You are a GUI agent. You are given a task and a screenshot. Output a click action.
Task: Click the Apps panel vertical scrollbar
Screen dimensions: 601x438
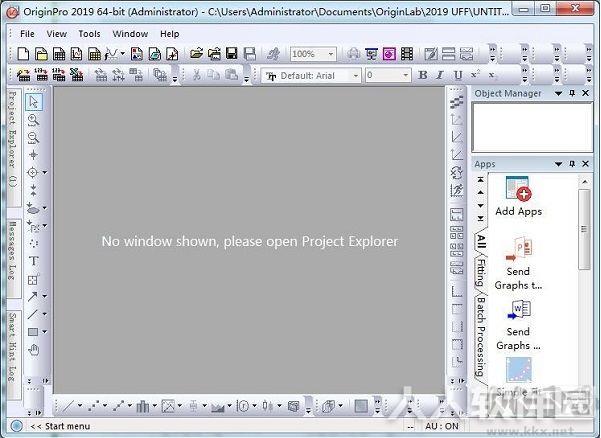click(584, 229)
